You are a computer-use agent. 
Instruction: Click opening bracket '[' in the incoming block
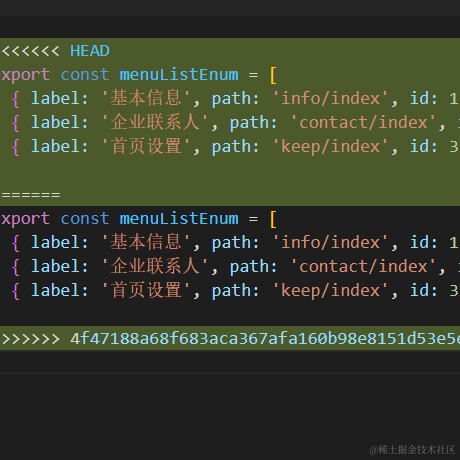(x=273, y=219)
